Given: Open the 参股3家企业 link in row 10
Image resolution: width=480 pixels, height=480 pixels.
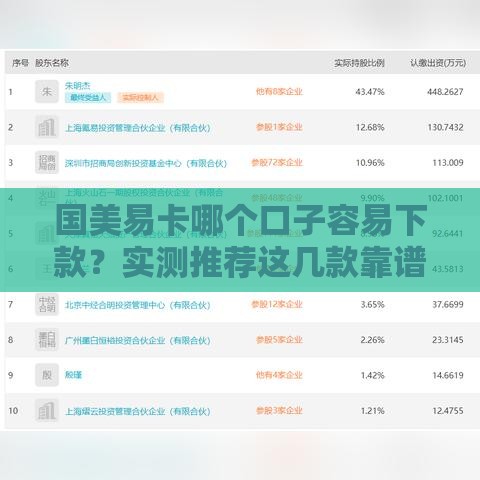Looking at the screenshot, I should coord(279,411).
